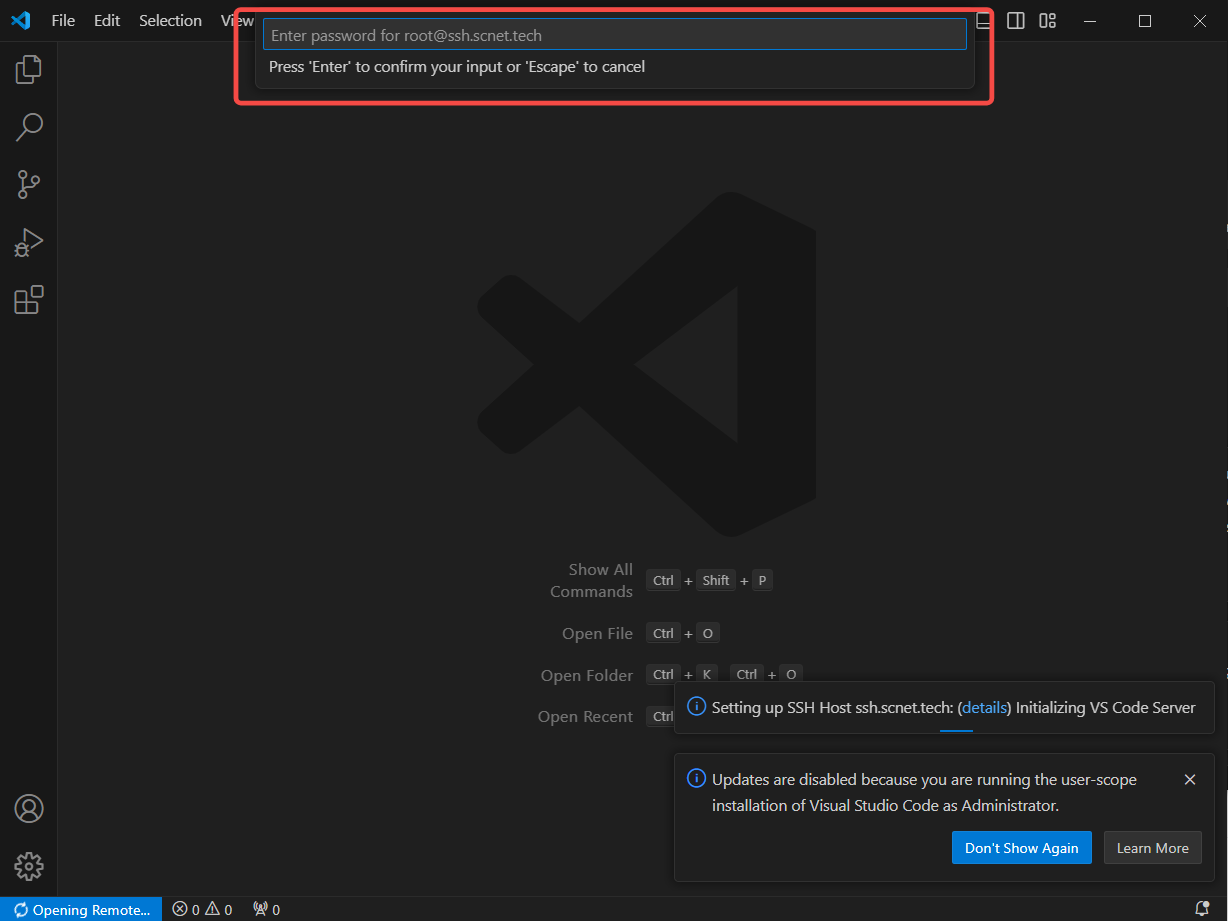The image size is (1228, 921).
Task: Toggle the Secondary Side Bar
Action: pyautogui.click(x=1015, y=20)
